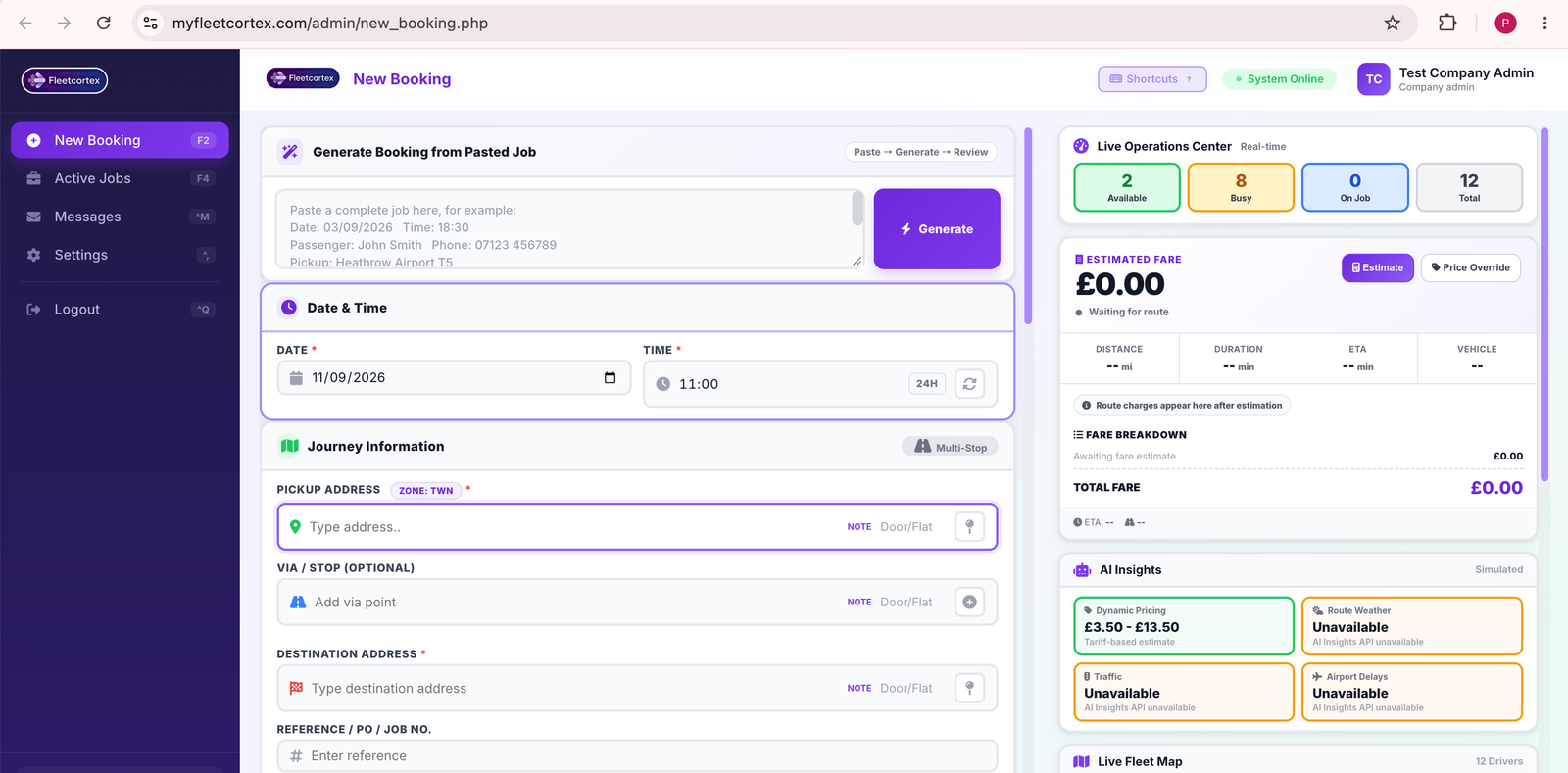The height and width of the screenshot is (773, 1568).
Task: Click the browser back arrow
Action: pos(25,23)
